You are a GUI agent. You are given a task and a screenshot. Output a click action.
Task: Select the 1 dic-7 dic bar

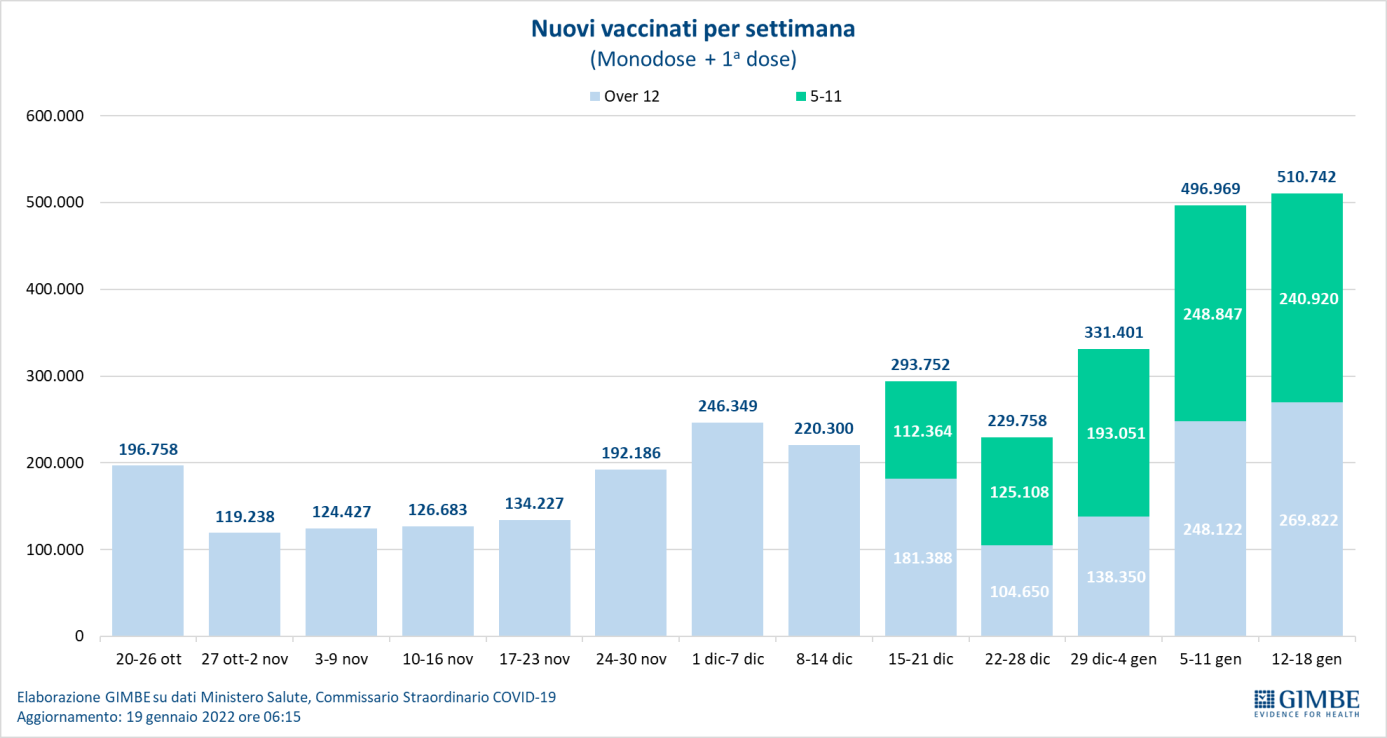click(x=728, y=529)
